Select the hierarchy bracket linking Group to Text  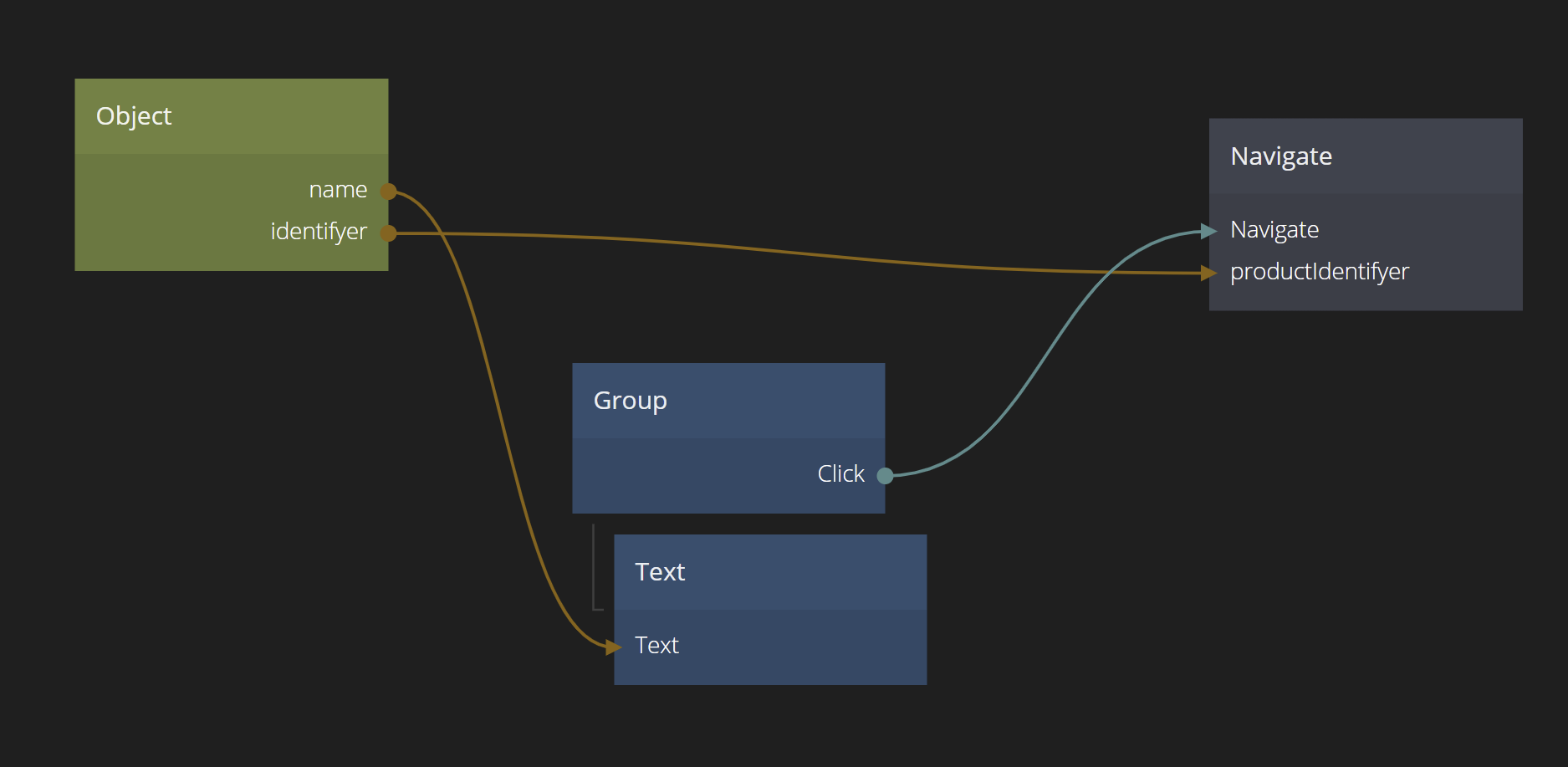point(594,569)
